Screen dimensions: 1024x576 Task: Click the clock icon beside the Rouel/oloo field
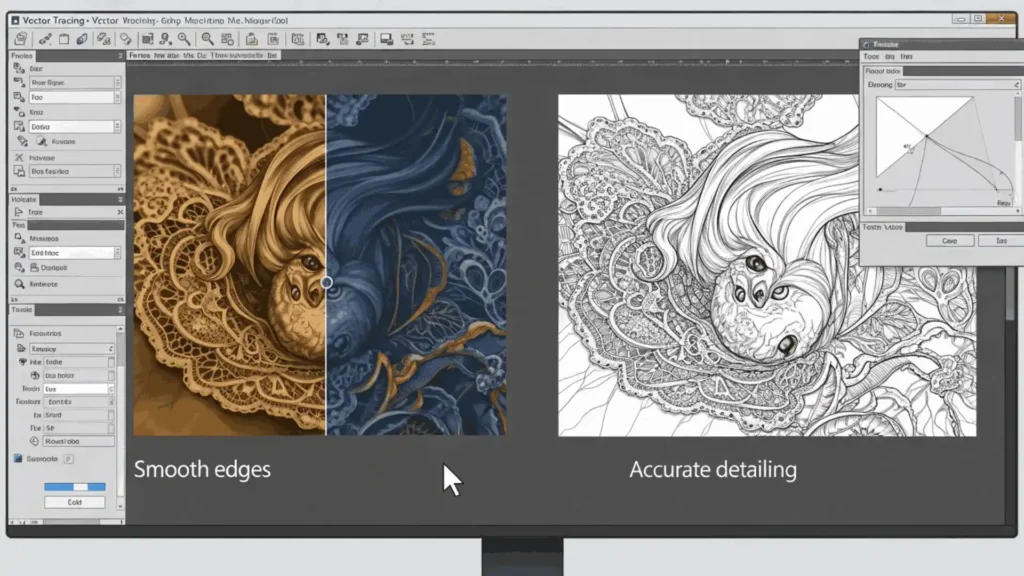tap(34, 440)
